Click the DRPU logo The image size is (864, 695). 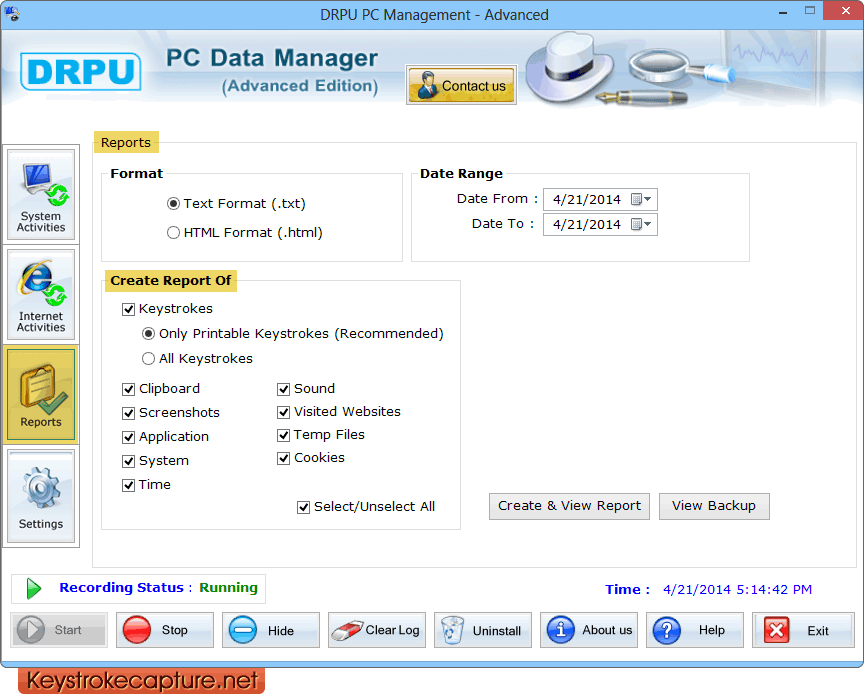(x=80, y=71)
